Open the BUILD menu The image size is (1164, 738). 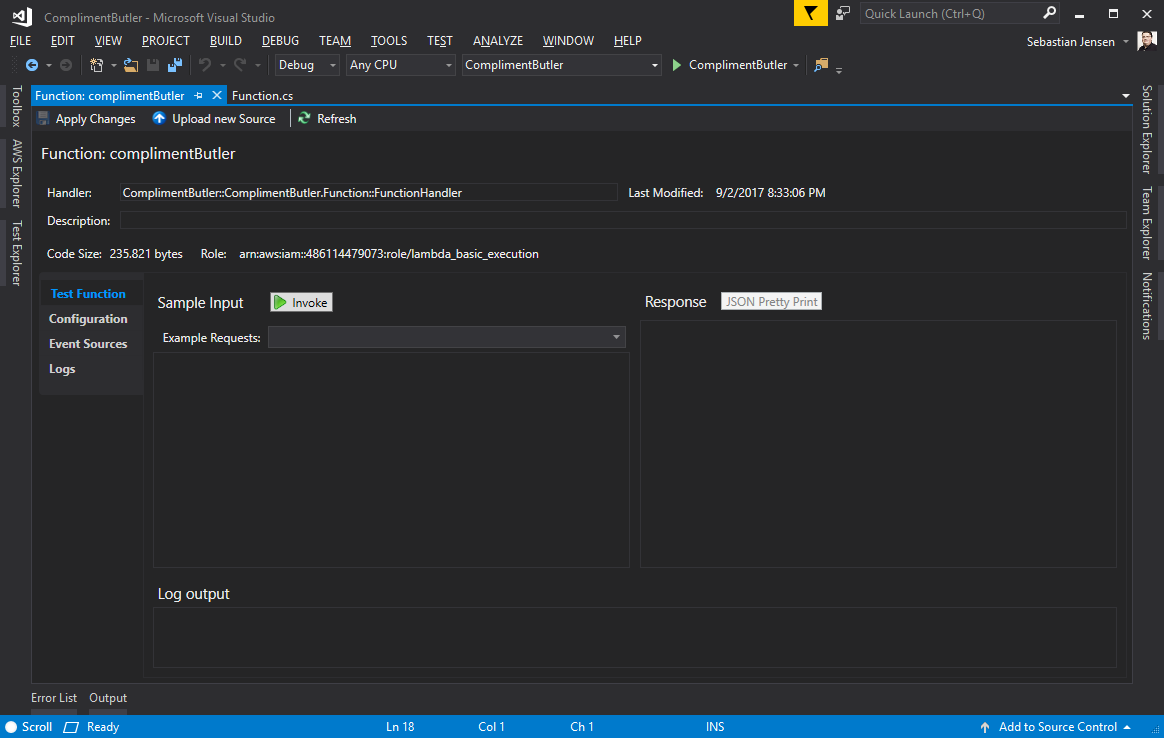pos(225,41)
